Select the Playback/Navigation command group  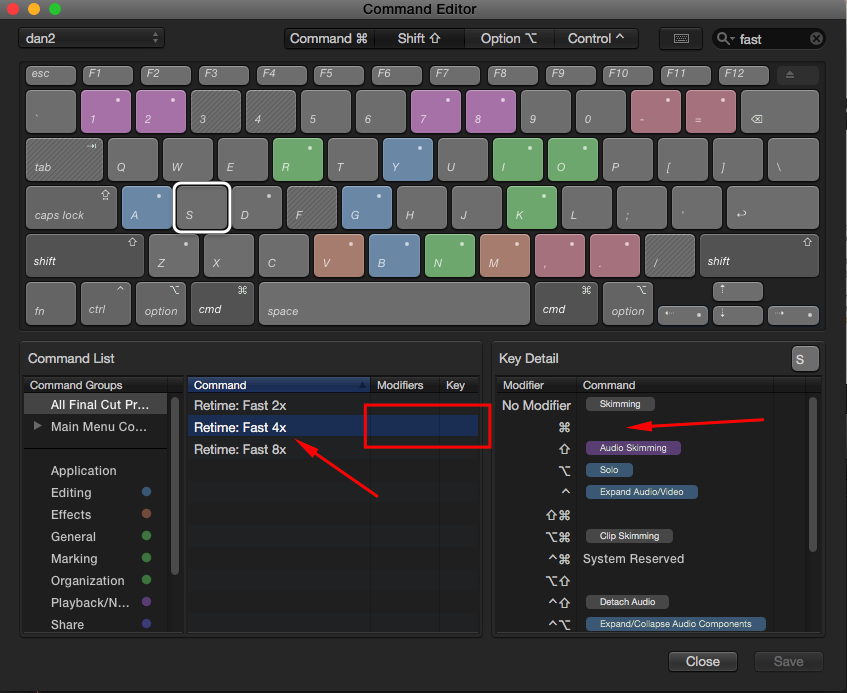[96, 603]
